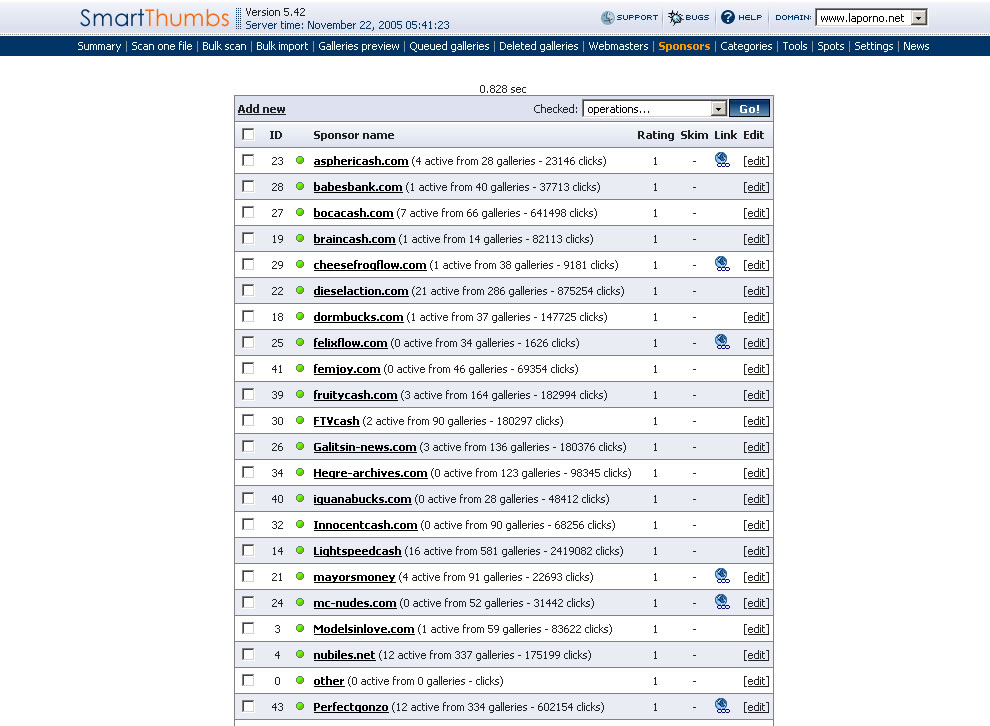
Task: Open link globe icon for mc-nudes.com
Action: click(x=722, y=602)
